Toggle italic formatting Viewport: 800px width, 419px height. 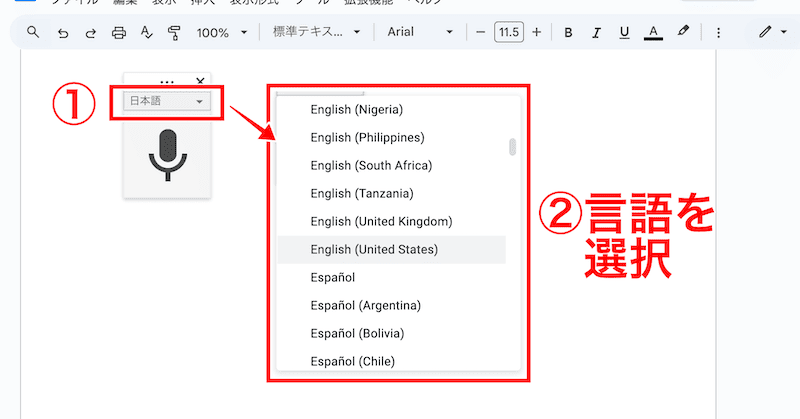pos(596,32)
